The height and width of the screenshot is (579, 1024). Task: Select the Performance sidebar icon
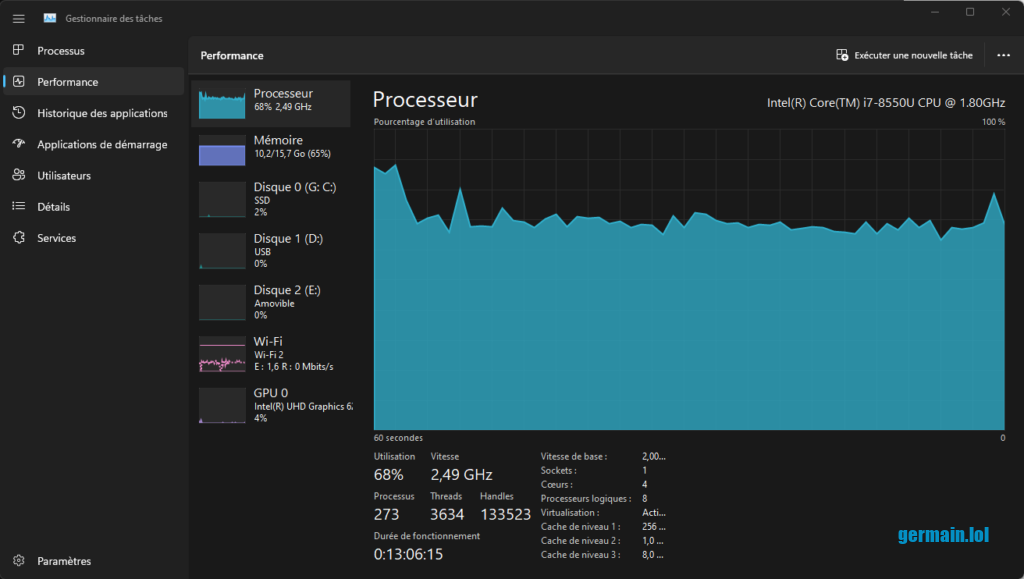[x=18, y=82]
